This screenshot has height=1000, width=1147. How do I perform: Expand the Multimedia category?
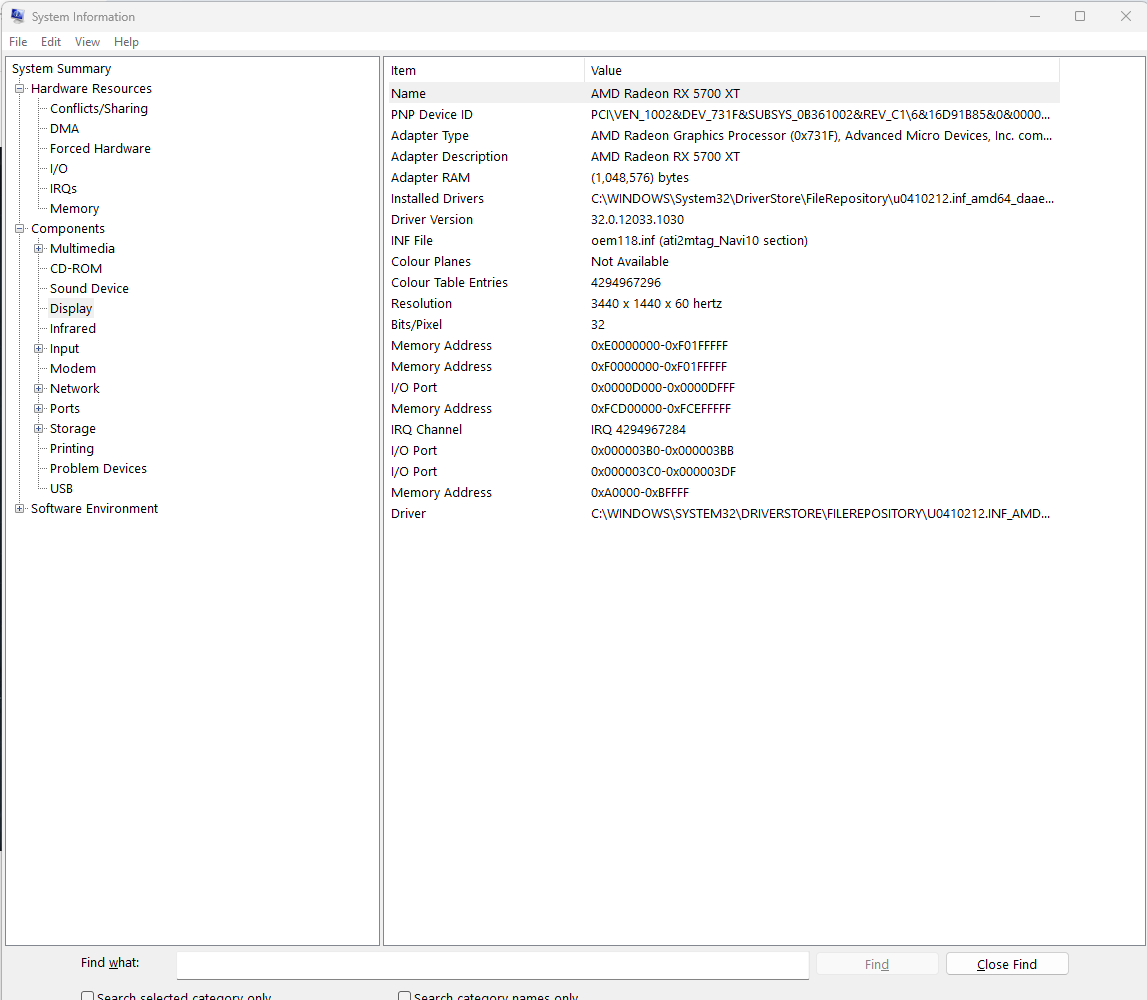click(39, 249)
